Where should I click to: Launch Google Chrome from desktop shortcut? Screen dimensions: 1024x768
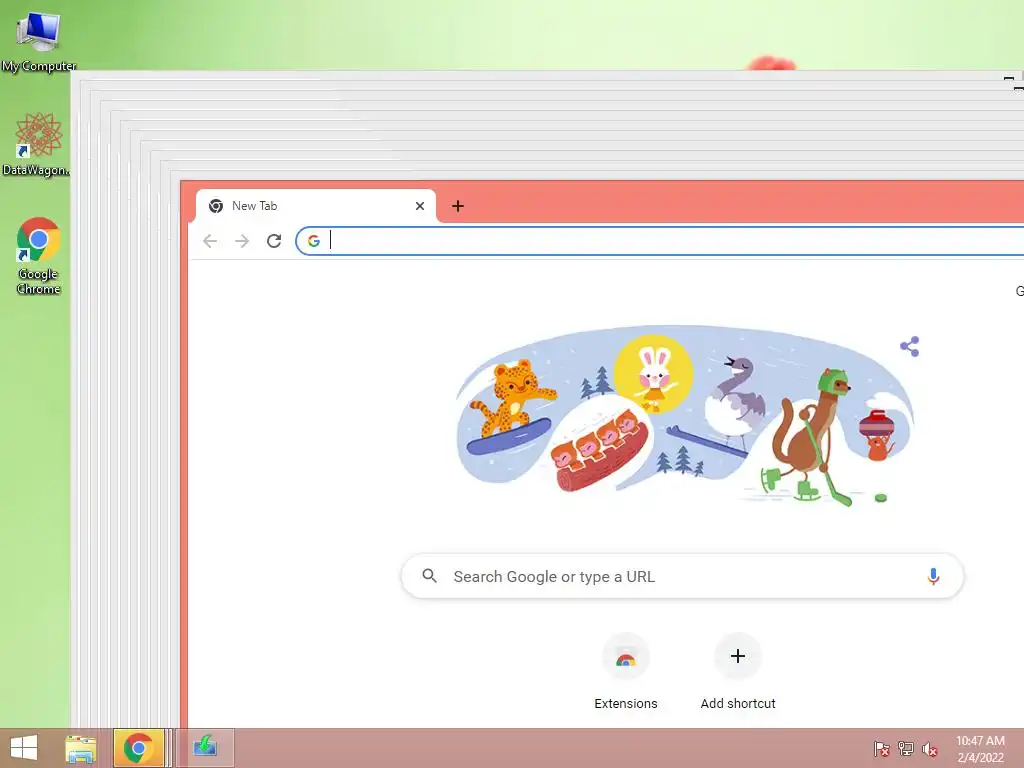[x=38, y=255]
